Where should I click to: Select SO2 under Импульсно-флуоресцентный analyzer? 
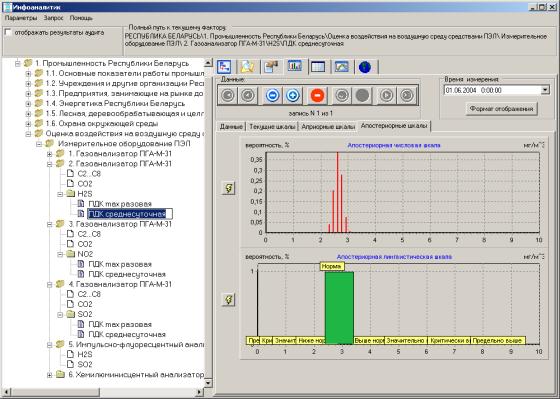pyautogui.click(x=85, y=364)
